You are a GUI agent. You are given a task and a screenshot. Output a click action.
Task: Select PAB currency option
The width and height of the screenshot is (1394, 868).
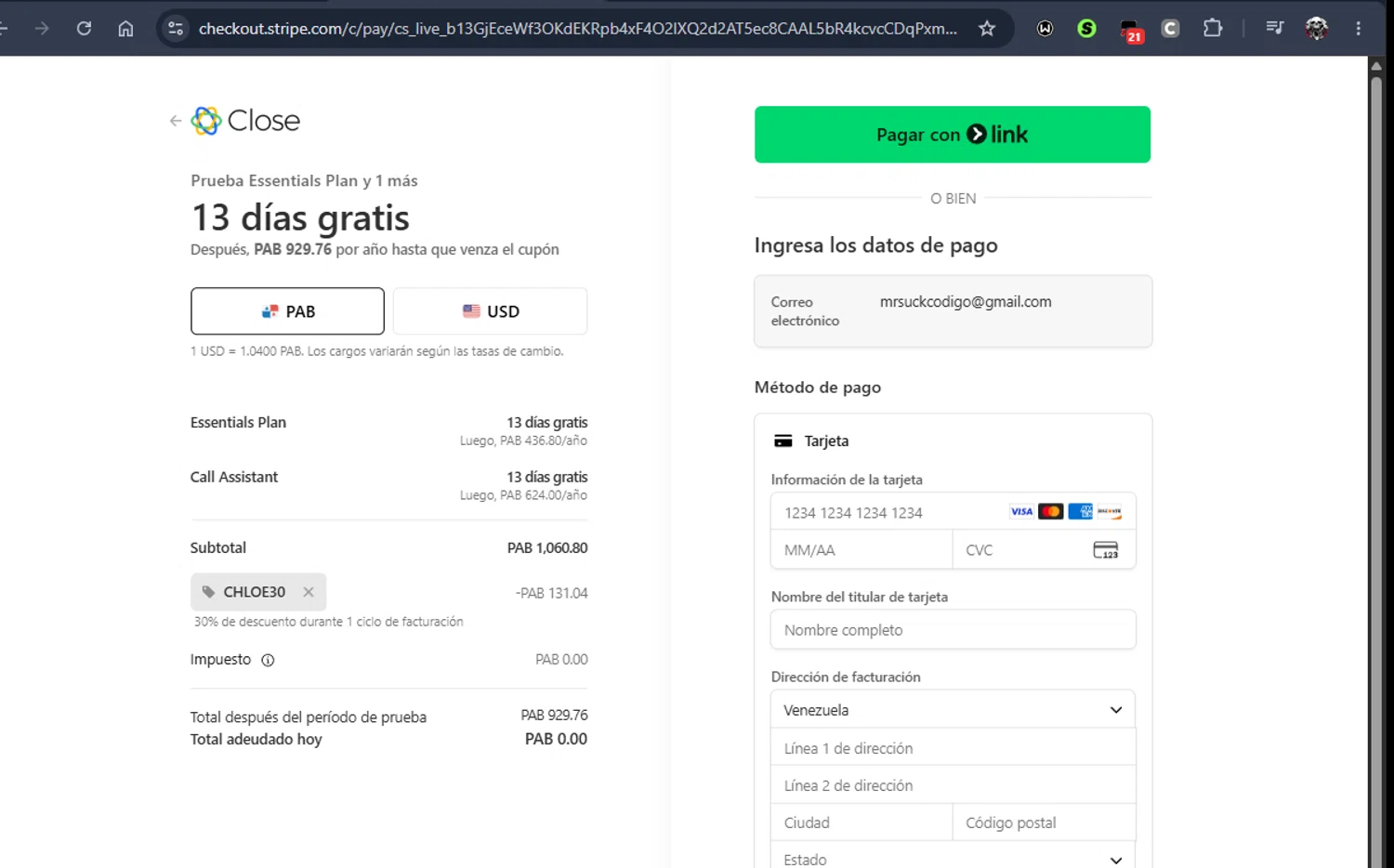click(x=287, y=311)
